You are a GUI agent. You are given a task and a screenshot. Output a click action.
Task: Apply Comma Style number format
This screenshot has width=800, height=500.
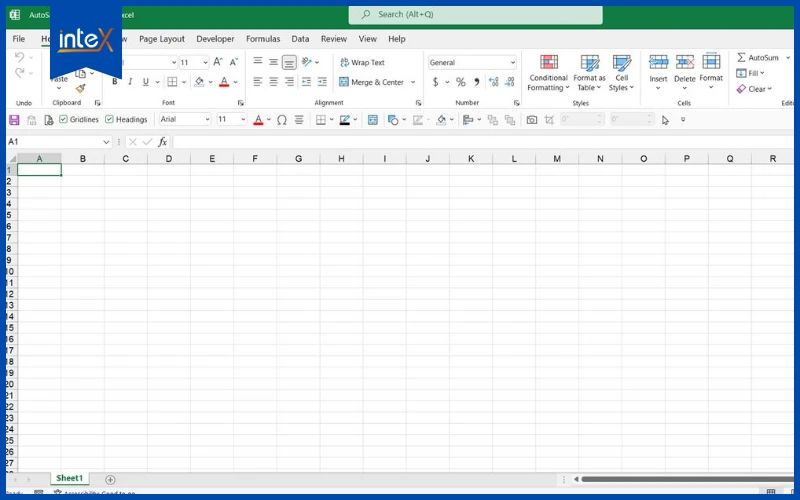pos(477,82)
